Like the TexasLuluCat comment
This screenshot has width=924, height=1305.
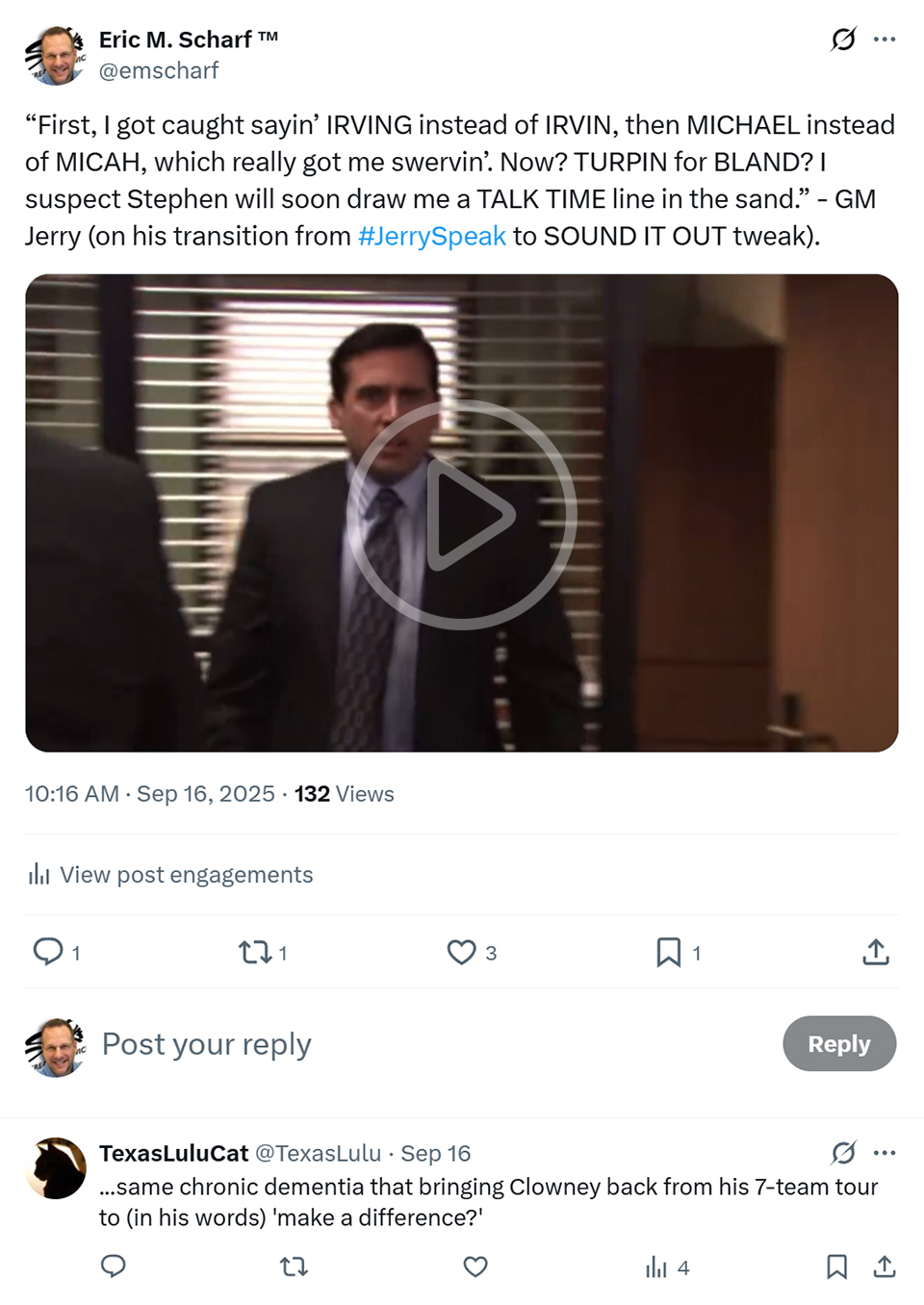[x=475, y=1267]
